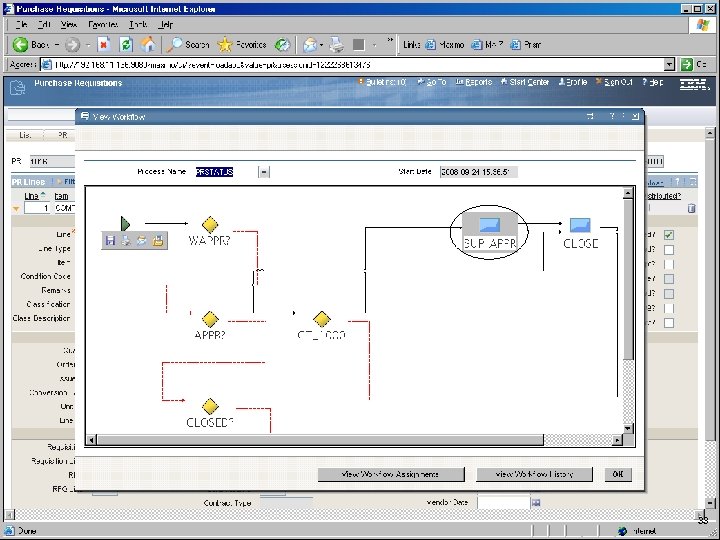This screenshot has height=540, width=720.
Task: Open the Bulletins link in header
Action: click(382, 82)
